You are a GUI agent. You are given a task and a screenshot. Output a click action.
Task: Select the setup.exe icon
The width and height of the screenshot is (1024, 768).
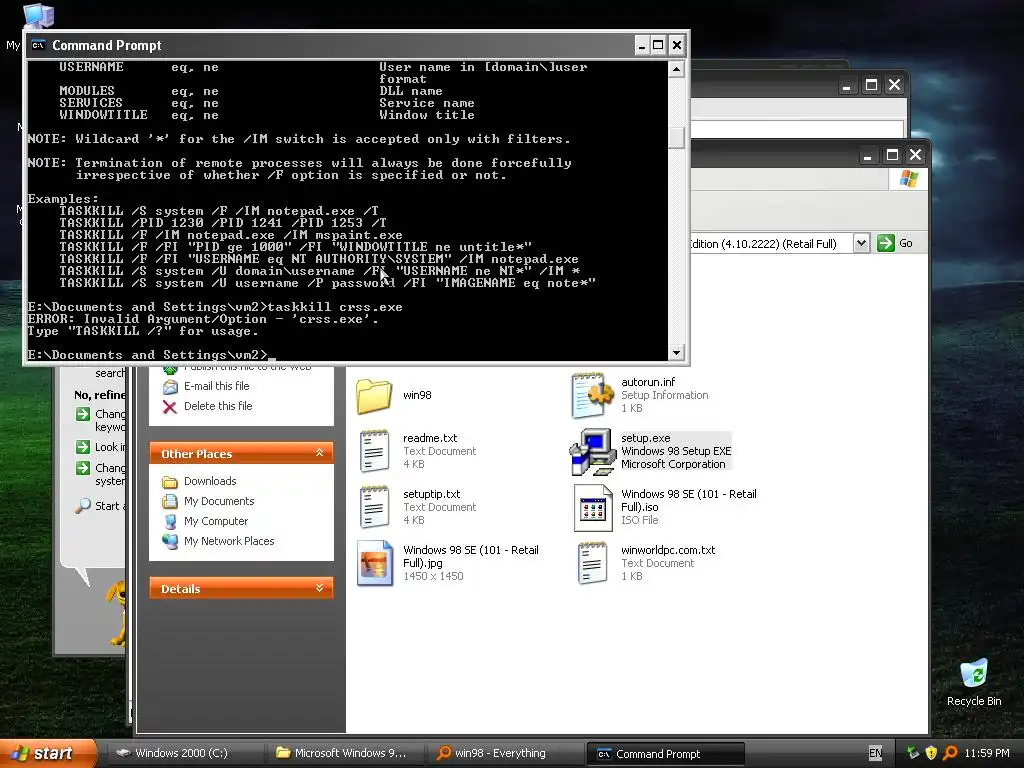pos(592,452)
